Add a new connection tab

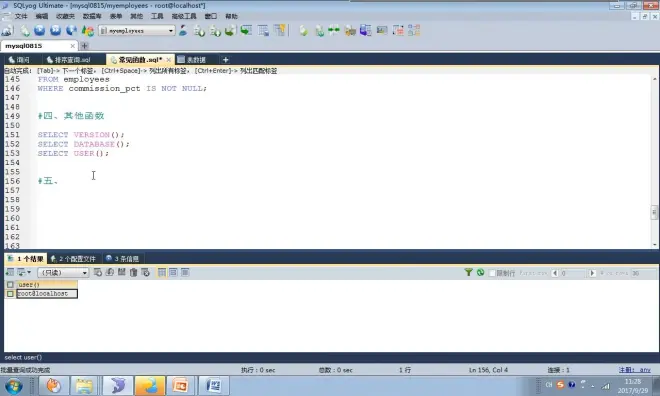click(84, 45)
